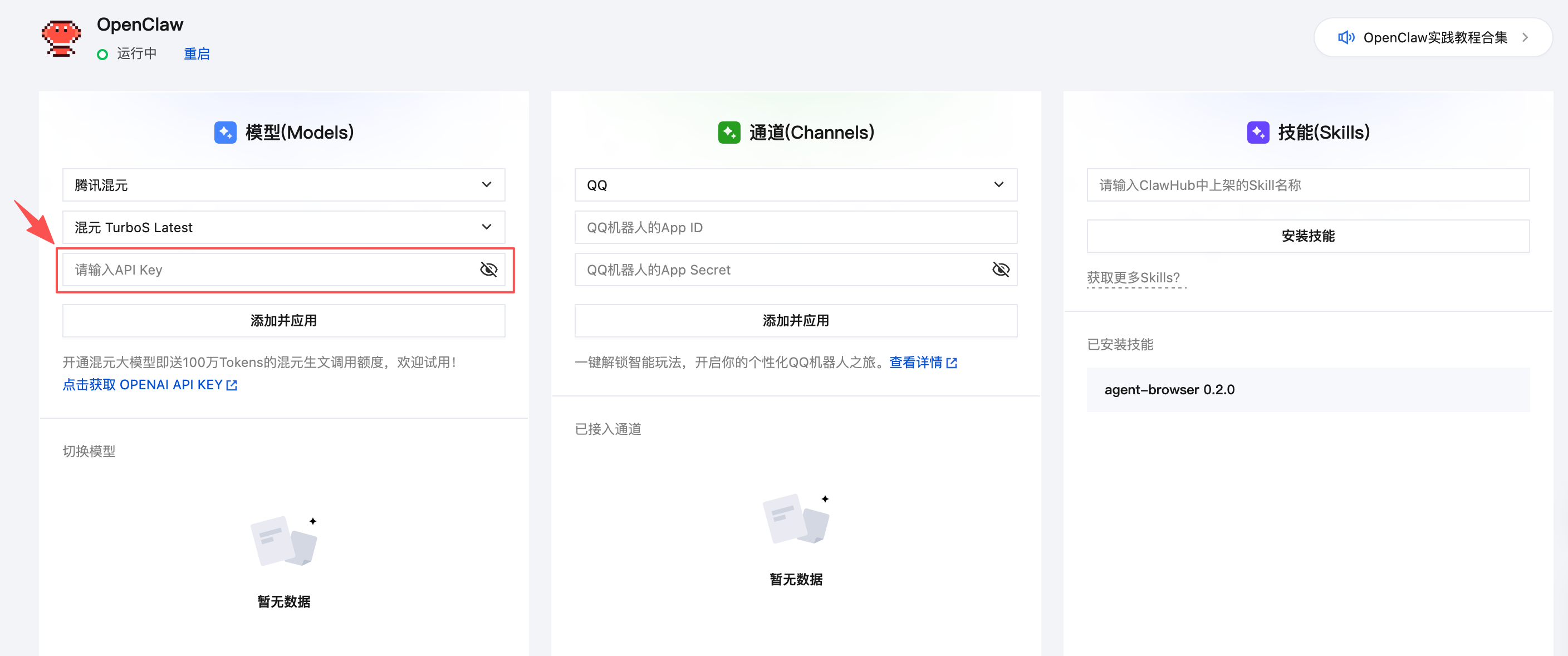Click the sparkle icon beside 技能(Skills)
The height and width of the screenshot is (656, 1568).
[x=1258, y=132]
